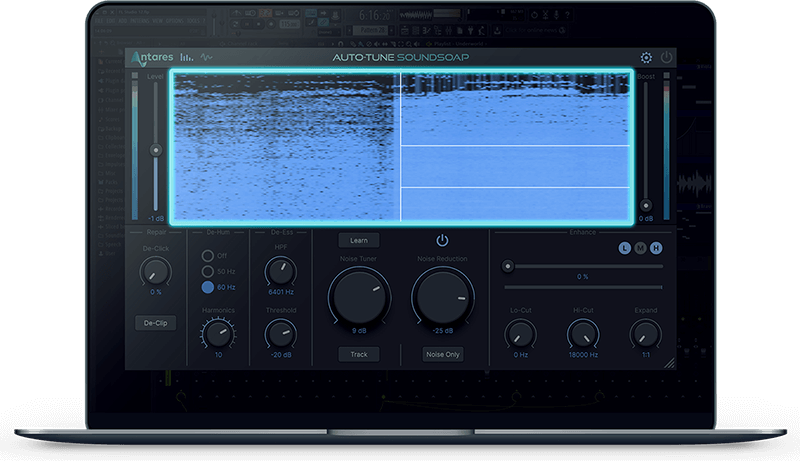Click the Lo-Cut knob

coord(520,335)
